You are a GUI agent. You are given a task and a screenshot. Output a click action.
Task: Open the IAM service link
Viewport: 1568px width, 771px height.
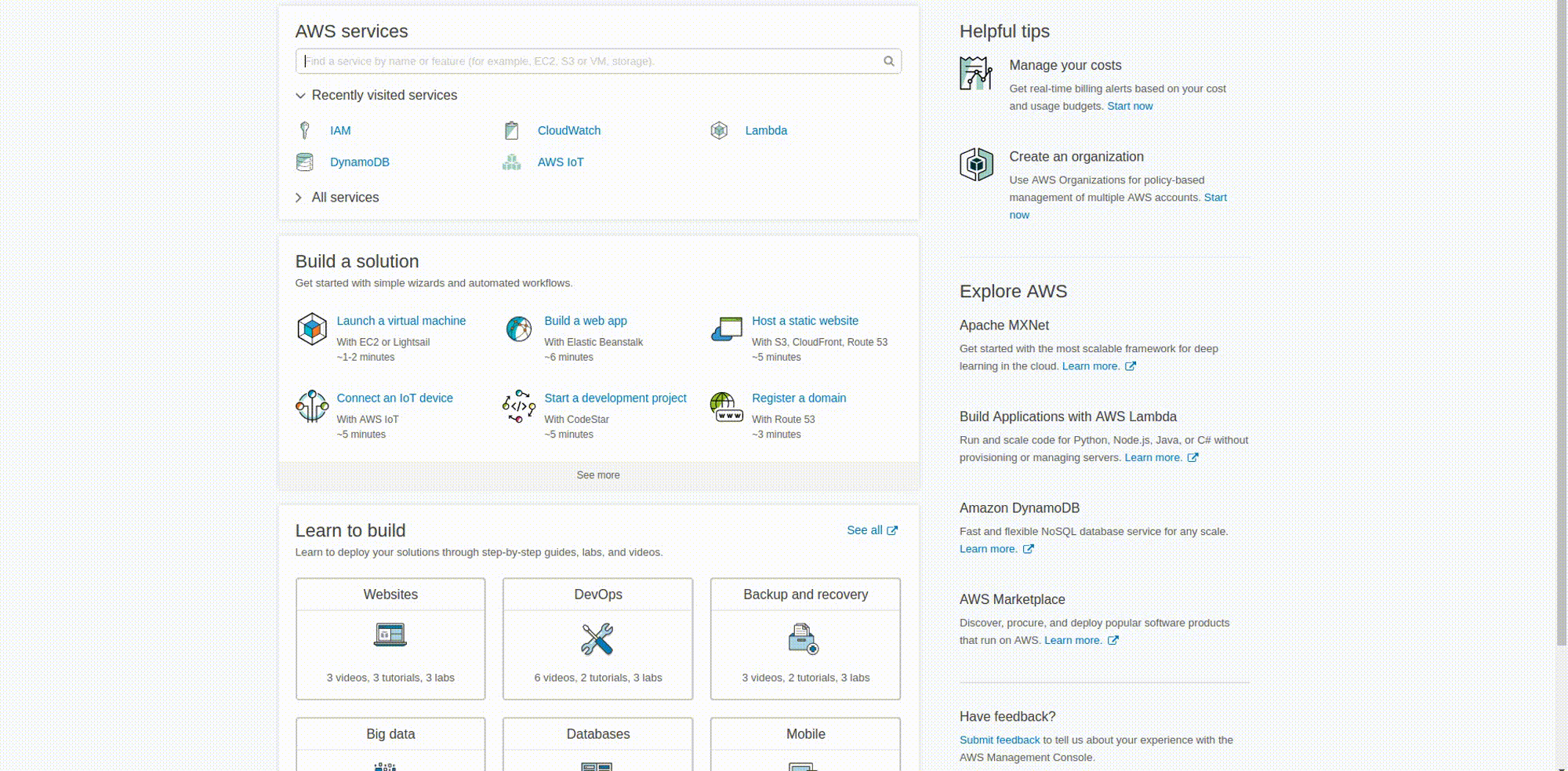[x=340, y=130]
